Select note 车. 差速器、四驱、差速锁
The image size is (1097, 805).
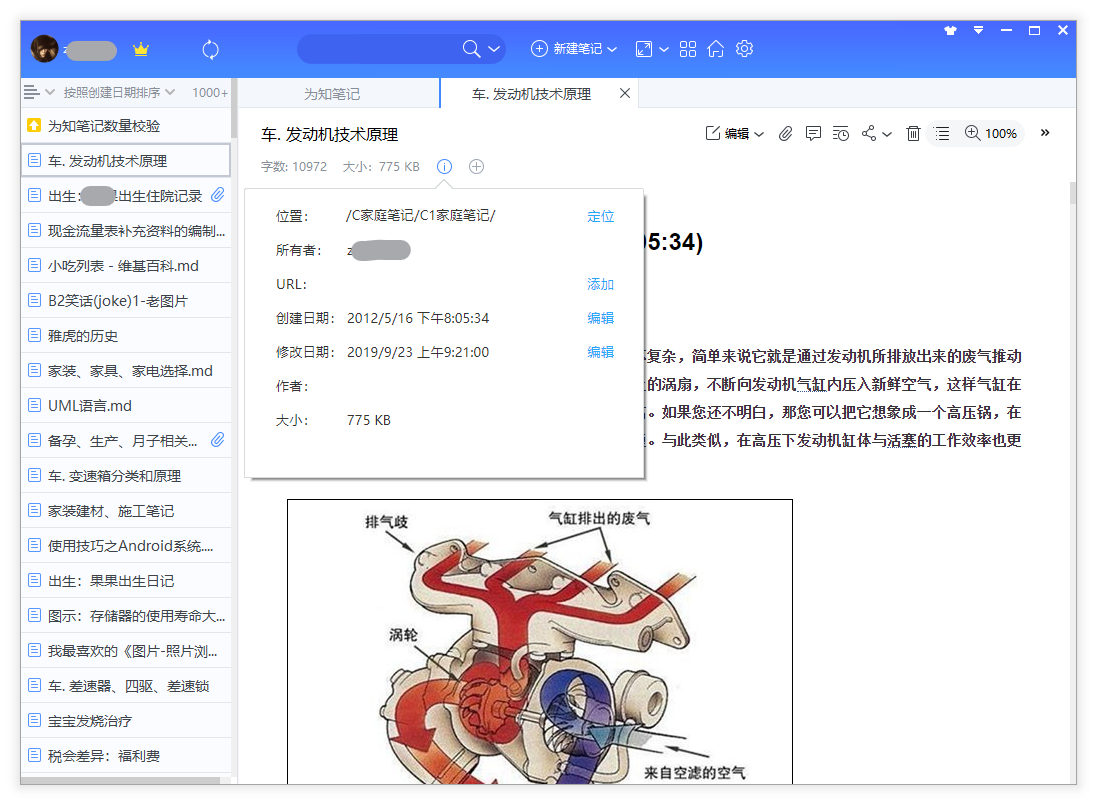coord(126,685)
